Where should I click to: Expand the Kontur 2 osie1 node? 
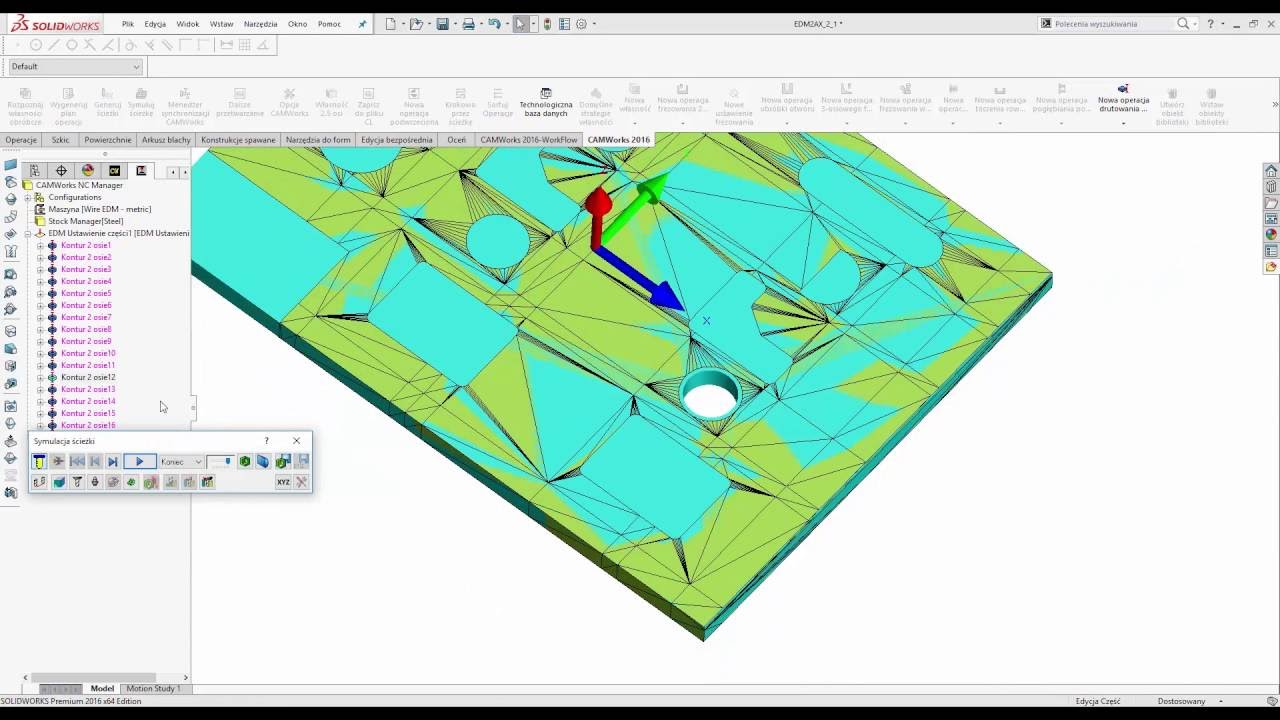(x=40, y=245)
